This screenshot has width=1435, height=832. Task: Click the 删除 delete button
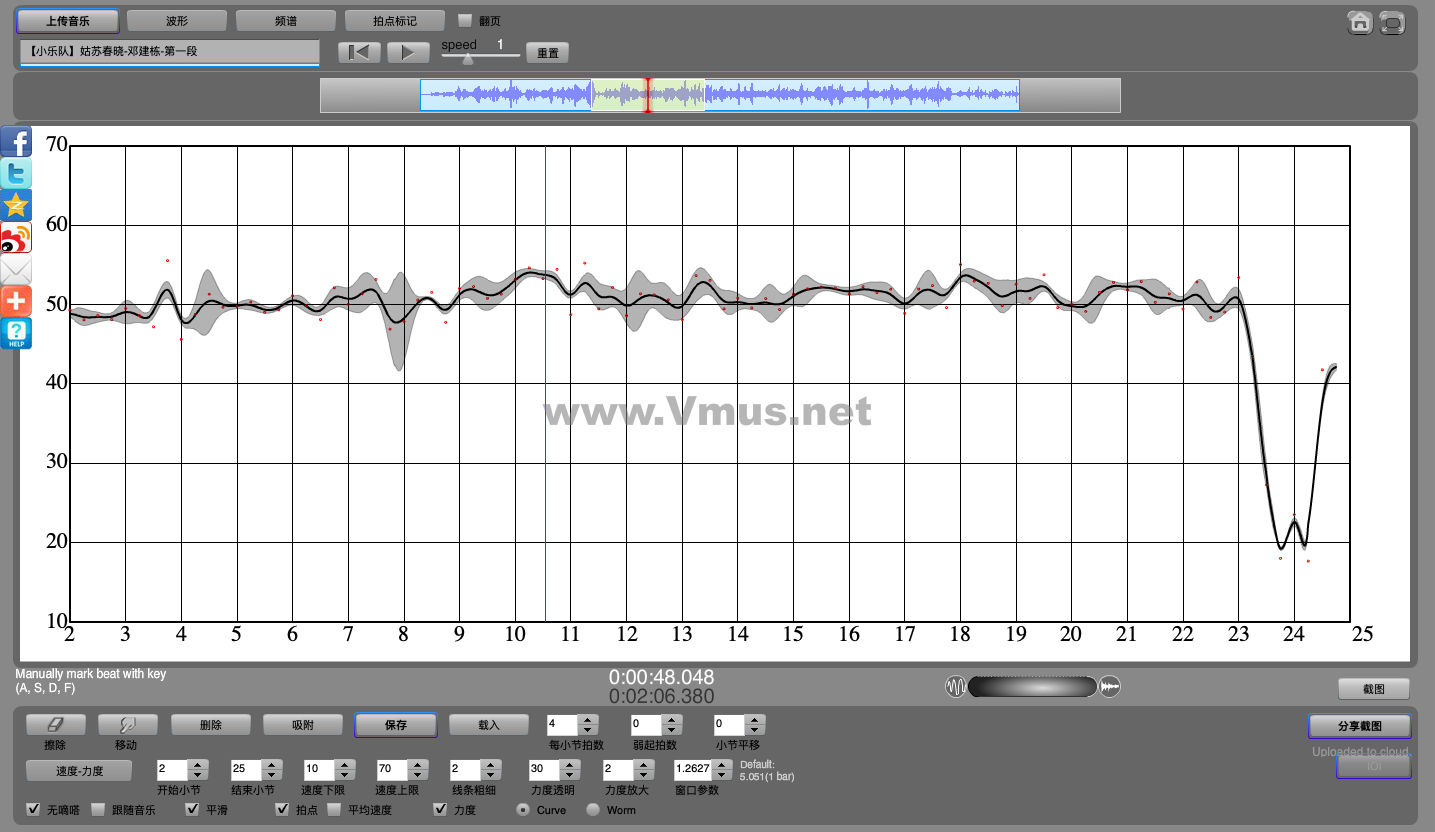211,725
